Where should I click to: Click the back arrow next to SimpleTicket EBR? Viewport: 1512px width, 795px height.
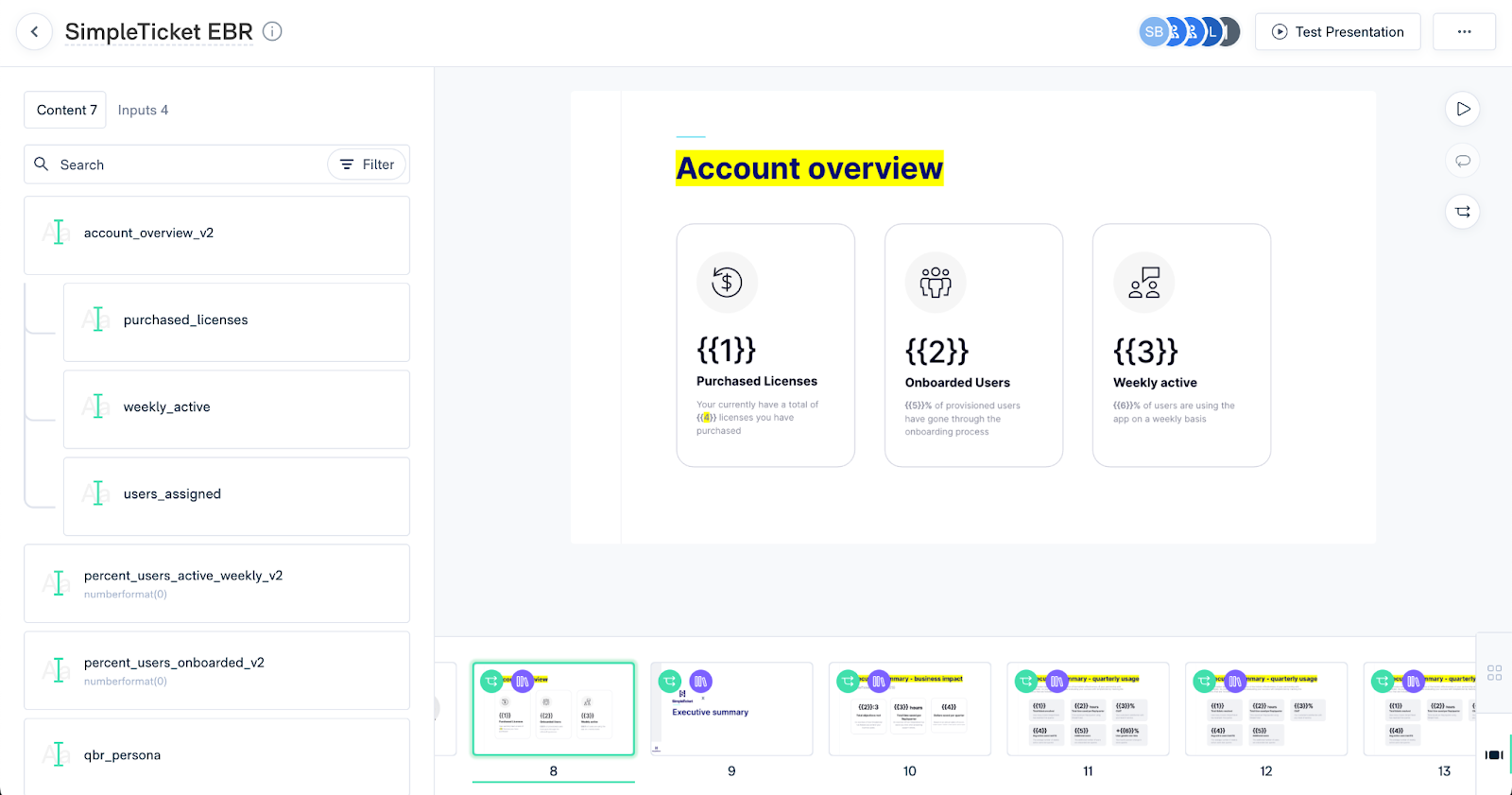(x=35, y=32)
